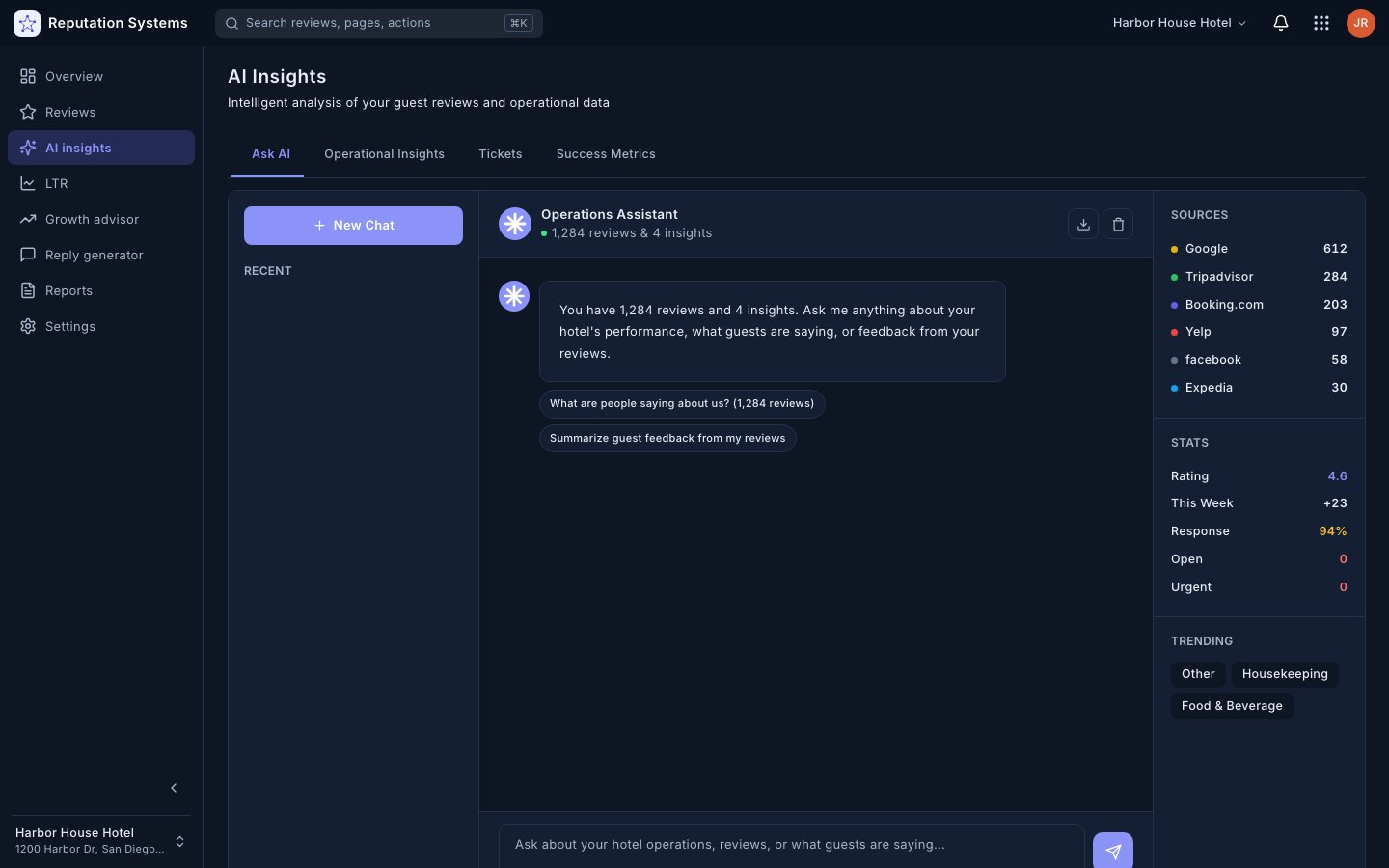Open the apps grid menu
This screenshot has height=868, width=1389.
tap(1321, 23)
